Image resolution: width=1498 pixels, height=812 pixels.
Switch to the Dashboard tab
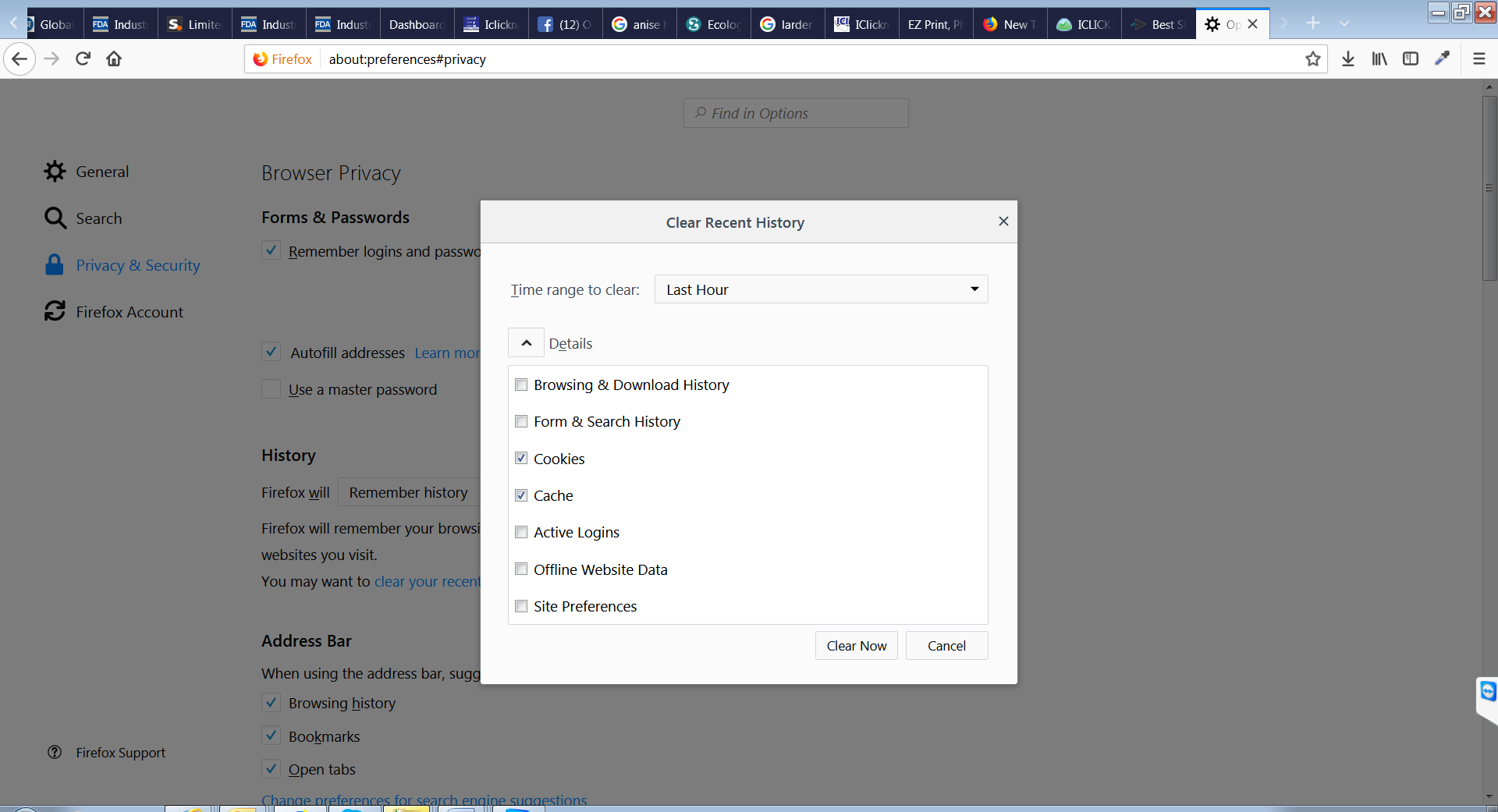click(x=417, y=24)
